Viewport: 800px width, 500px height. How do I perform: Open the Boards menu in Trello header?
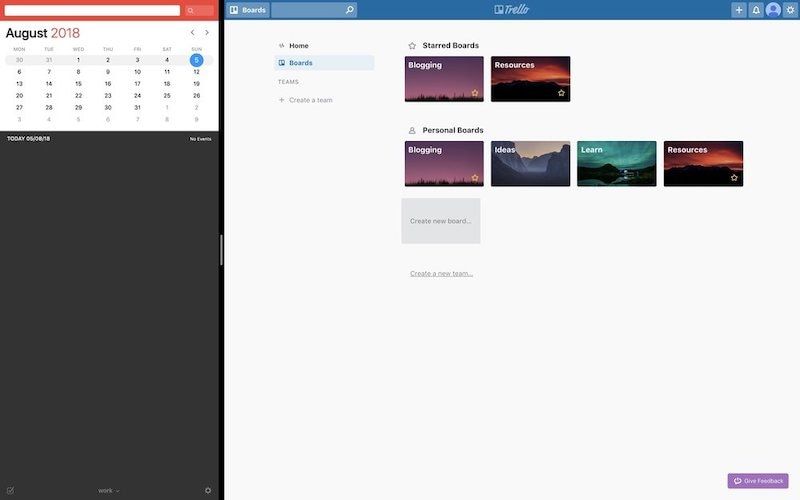pyautogui.click(x=247, y=10)
